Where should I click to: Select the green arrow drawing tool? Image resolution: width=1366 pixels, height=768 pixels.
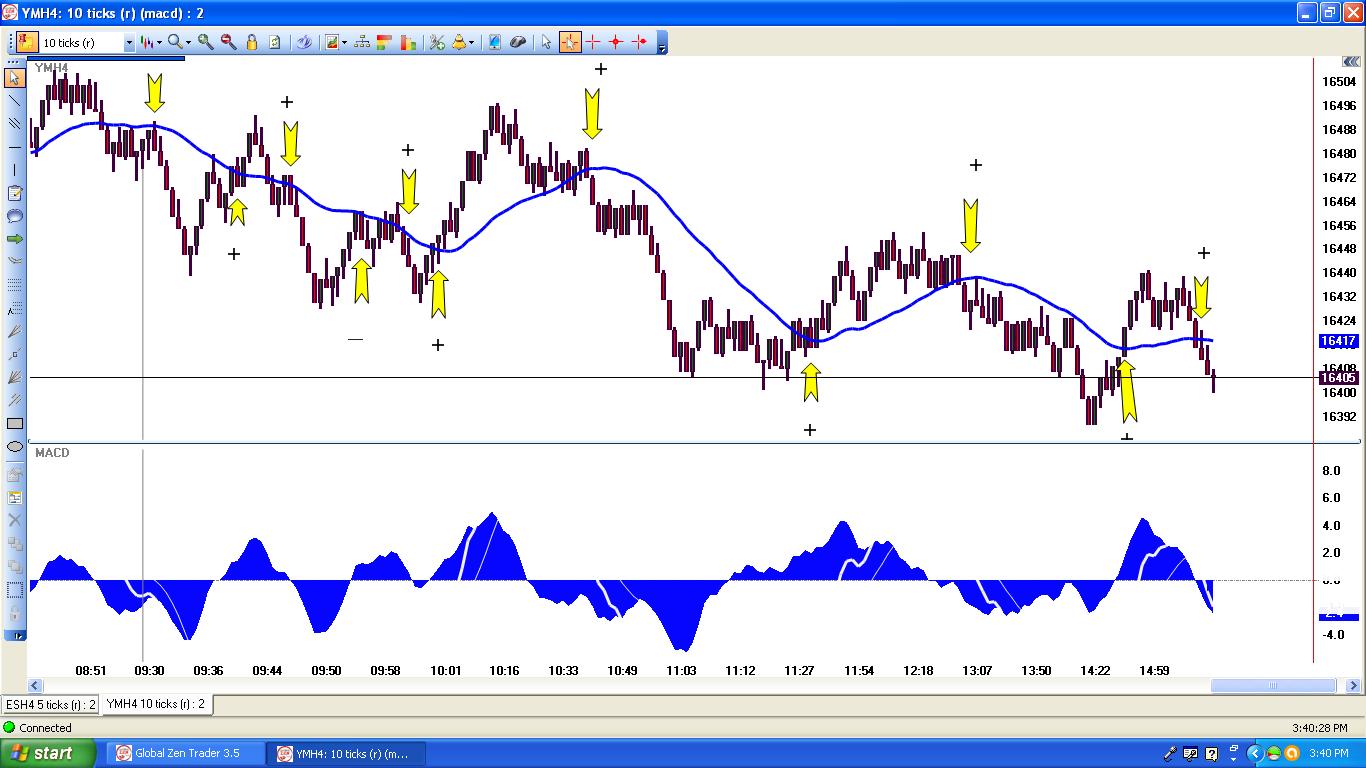pos(15,239)
